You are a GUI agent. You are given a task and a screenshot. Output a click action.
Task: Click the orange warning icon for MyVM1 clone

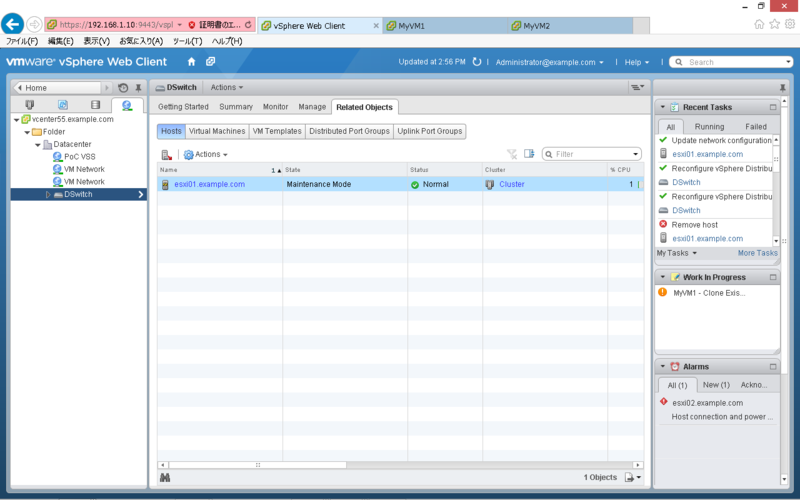pos(662,292)
